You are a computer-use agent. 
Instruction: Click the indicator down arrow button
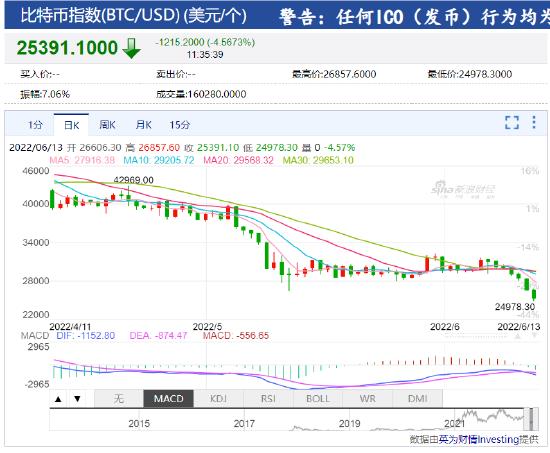click(78, 399)
